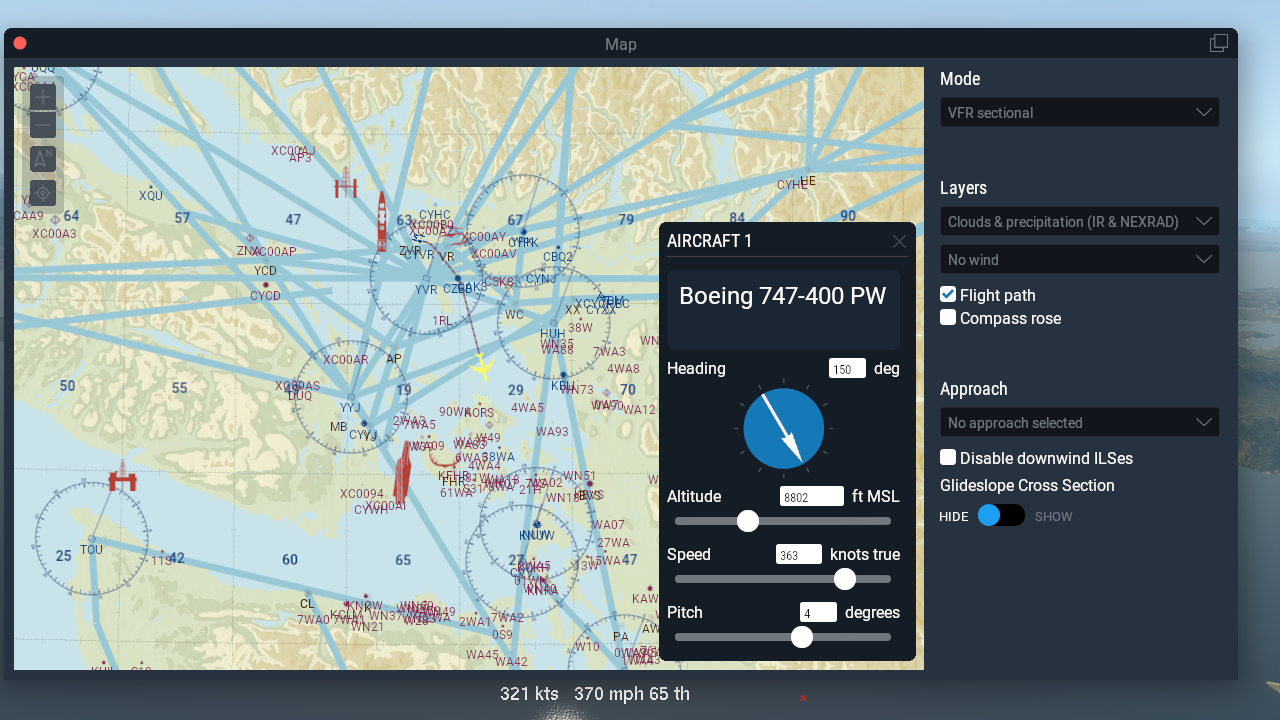1280x720 pixels.
Task: Click the Boeing 747-400 PW aircraft name
Action: tap(782, 296)
